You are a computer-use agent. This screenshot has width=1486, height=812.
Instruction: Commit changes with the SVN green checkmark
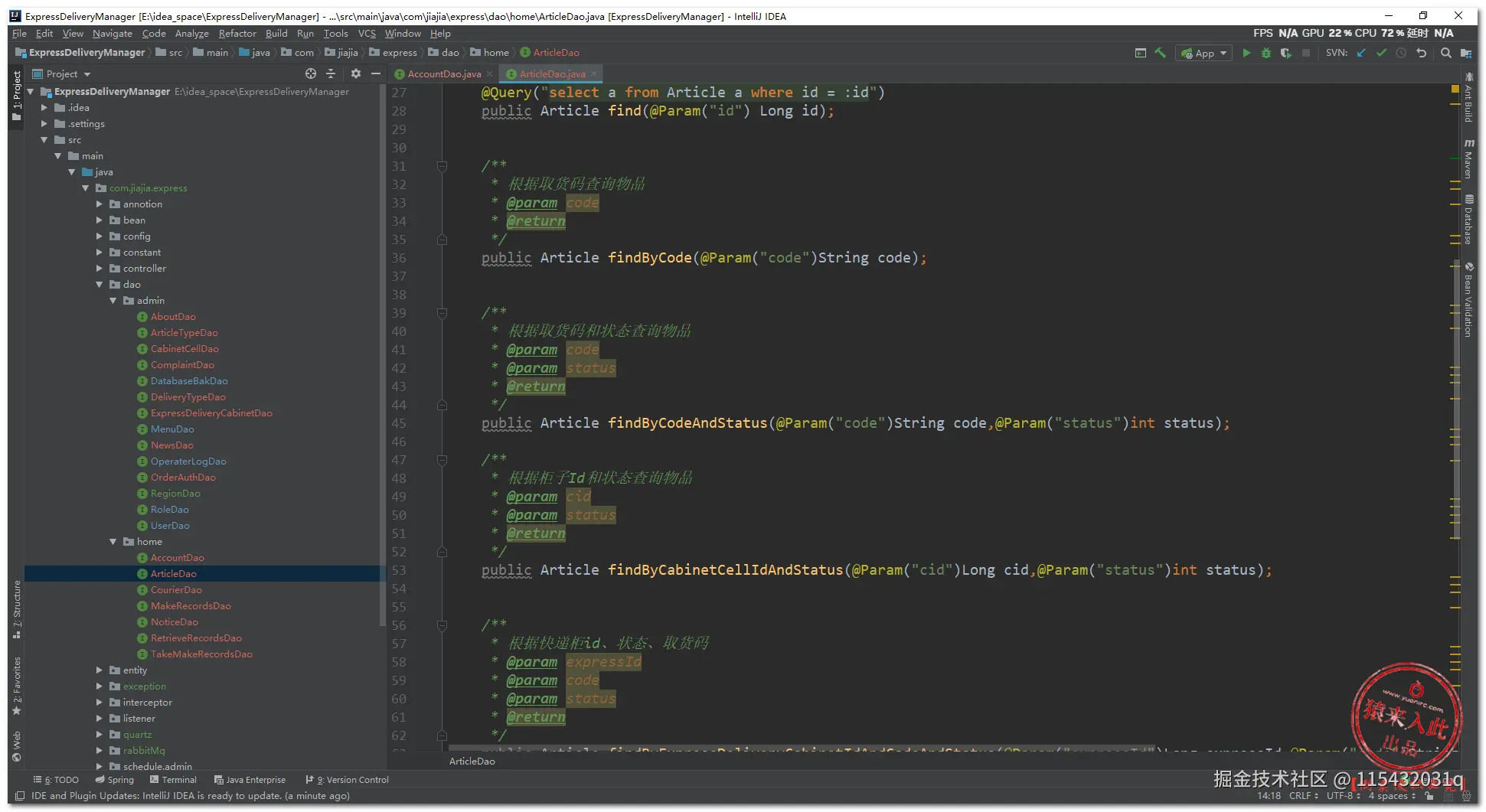(x=1381, y=53)
